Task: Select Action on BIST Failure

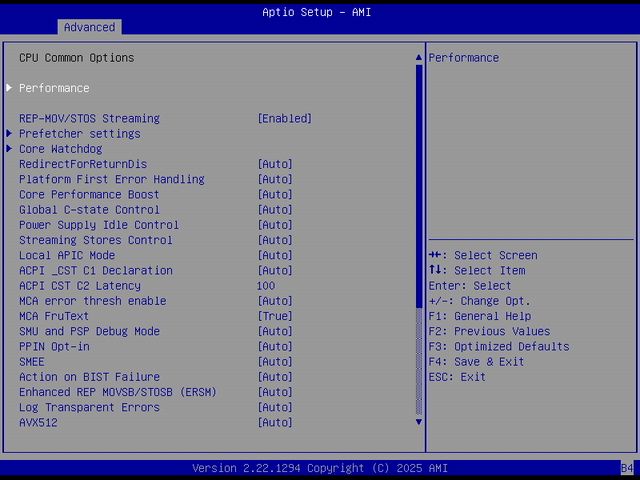Action: point(89,377)
